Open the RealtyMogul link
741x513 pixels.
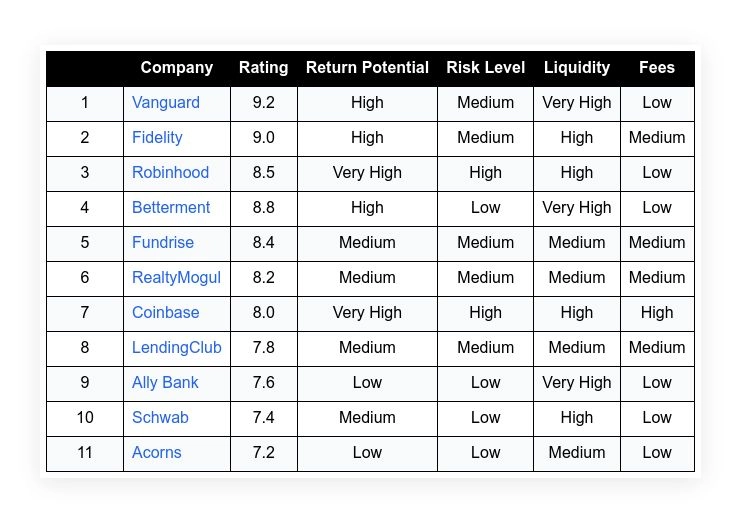(176, 278)
